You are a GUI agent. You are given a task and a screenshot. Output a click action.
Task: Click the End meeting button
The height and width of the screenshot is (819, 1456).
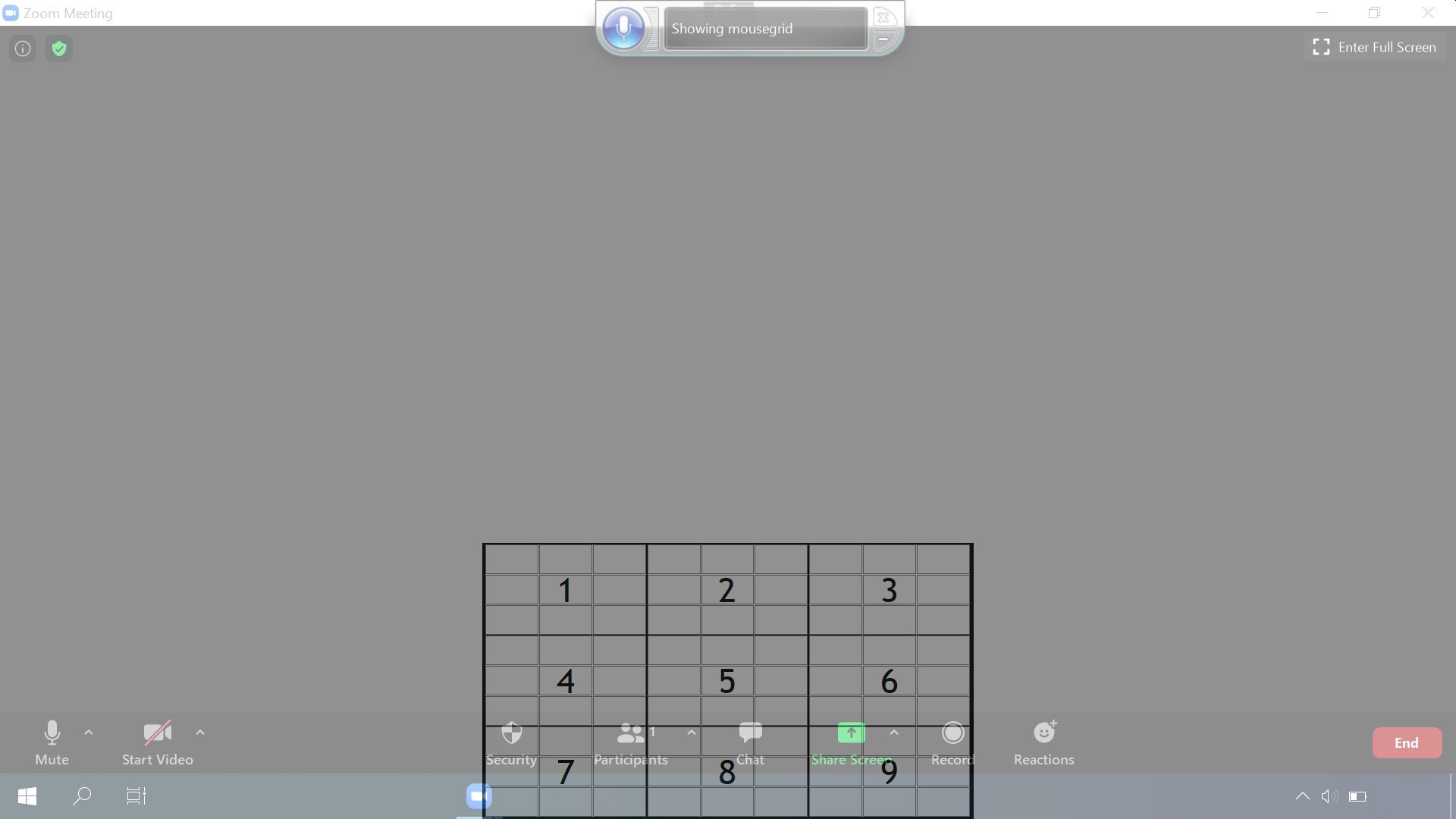(1407, 742)
